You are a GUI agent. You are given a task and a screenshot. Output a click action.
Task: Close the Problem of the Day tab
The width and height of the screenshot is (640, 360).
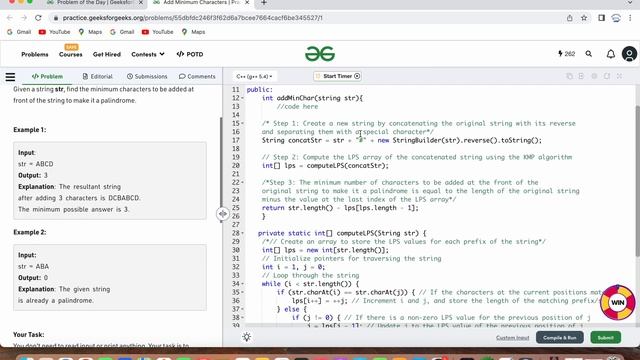coord(141,2)
